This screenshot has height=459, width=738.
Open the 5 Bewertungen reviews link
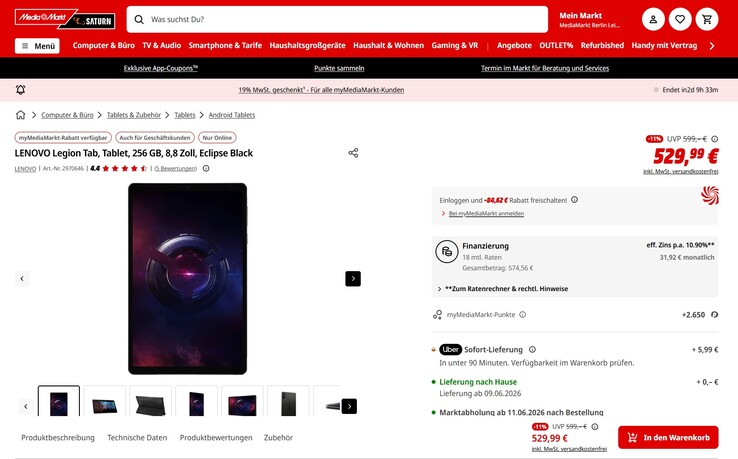tap(175, 169)
